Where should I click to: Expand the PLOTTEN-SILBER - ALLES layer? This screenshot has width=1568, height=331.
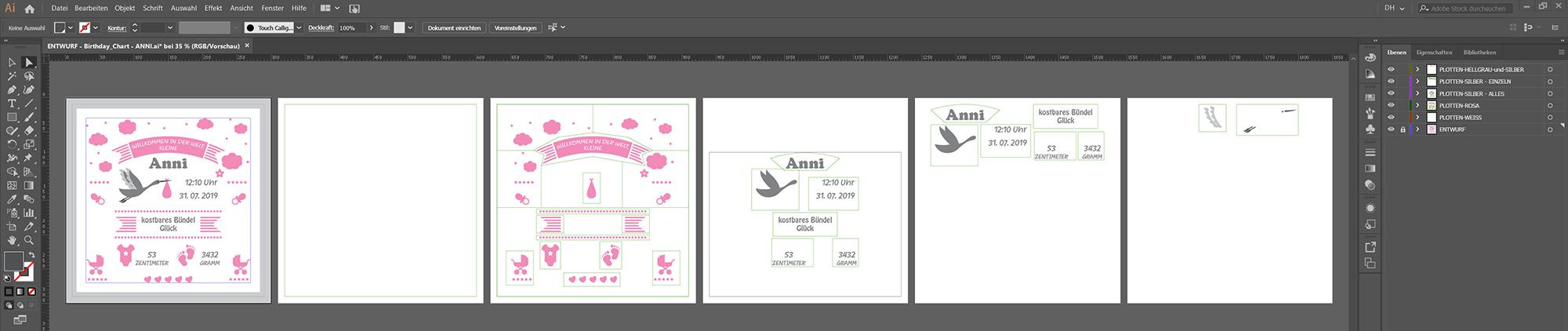click(1417, 93)
